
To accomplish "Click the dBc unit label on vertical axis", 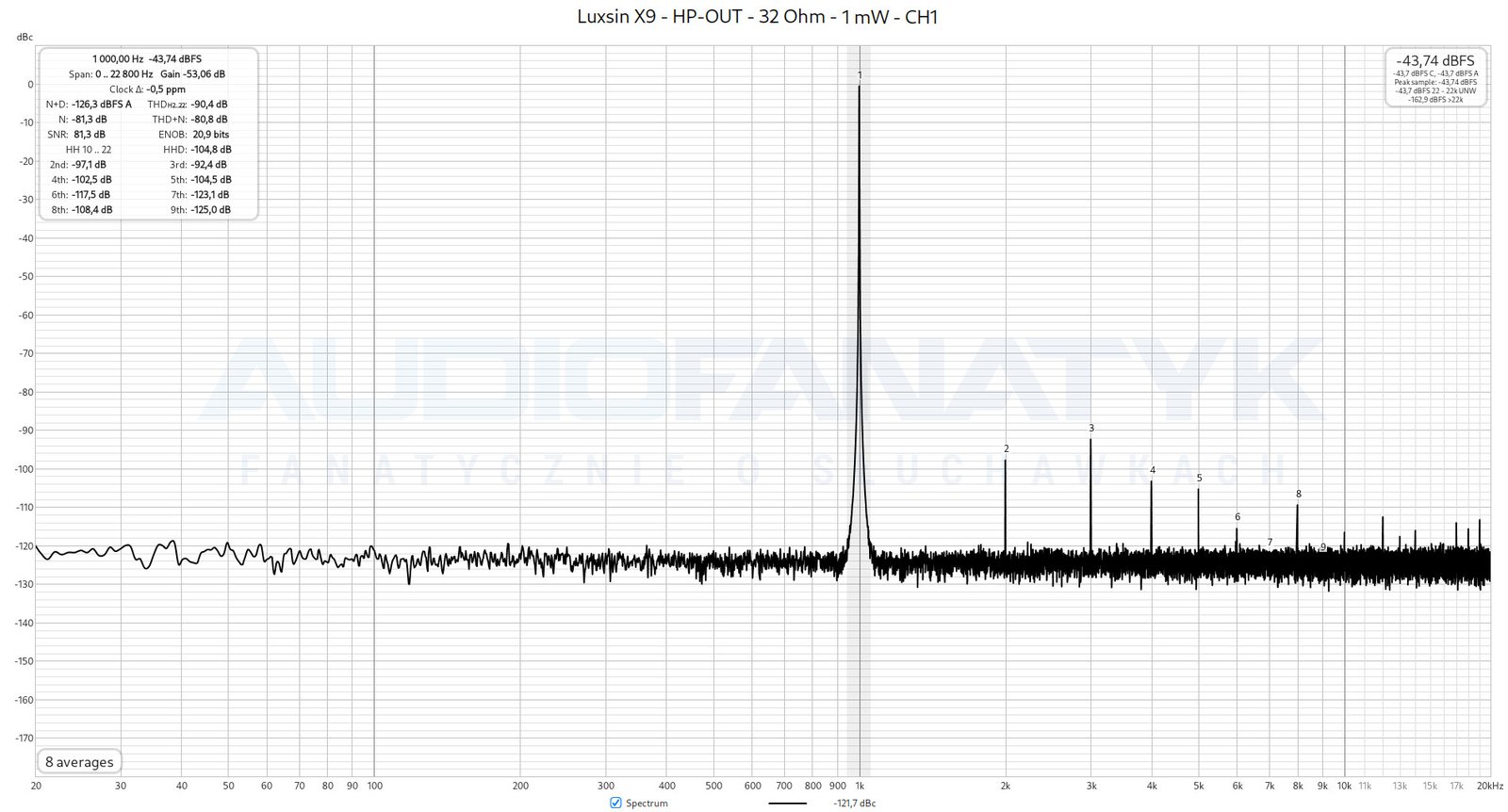I will pyautogui.click(x=25, y=37).
